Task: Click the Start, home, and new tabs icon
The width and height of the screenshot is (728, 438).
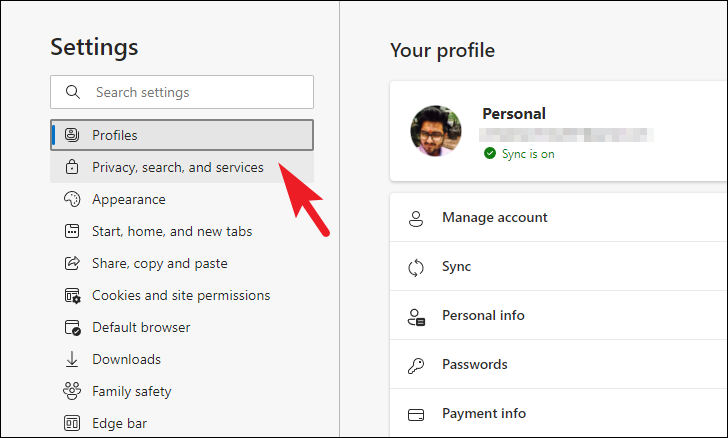Action: tap(72, 231)
